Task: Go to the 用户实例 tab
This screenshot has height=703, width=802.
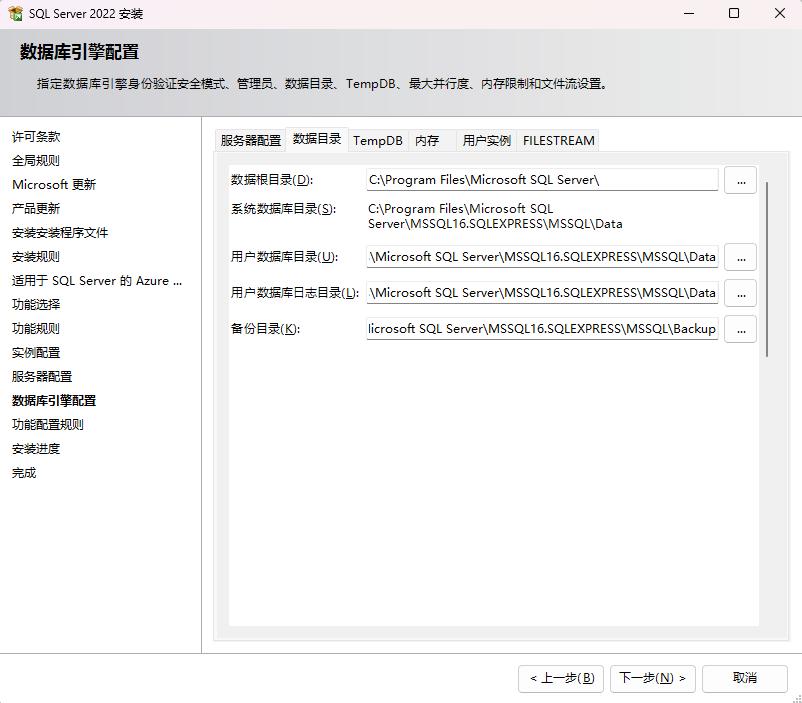Action: pyautogui.click(x=486, y=141)
